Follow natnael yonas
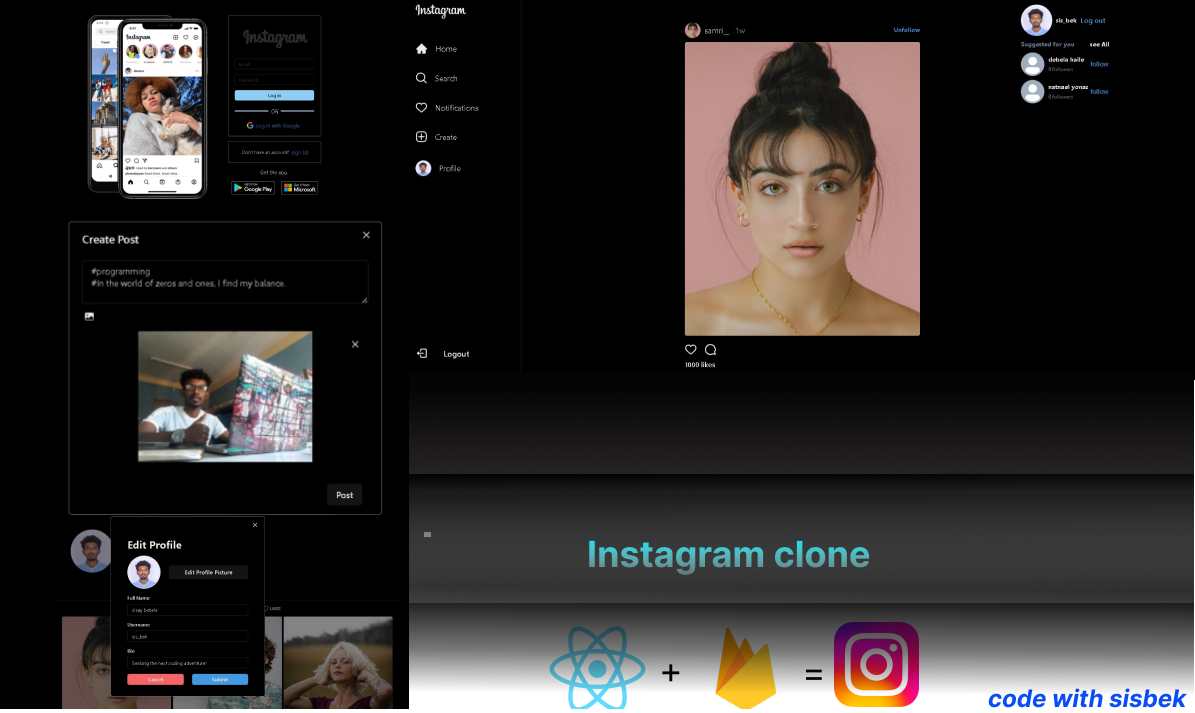The width and height of the screenshot is (1195, 713). pos(1099,91)
